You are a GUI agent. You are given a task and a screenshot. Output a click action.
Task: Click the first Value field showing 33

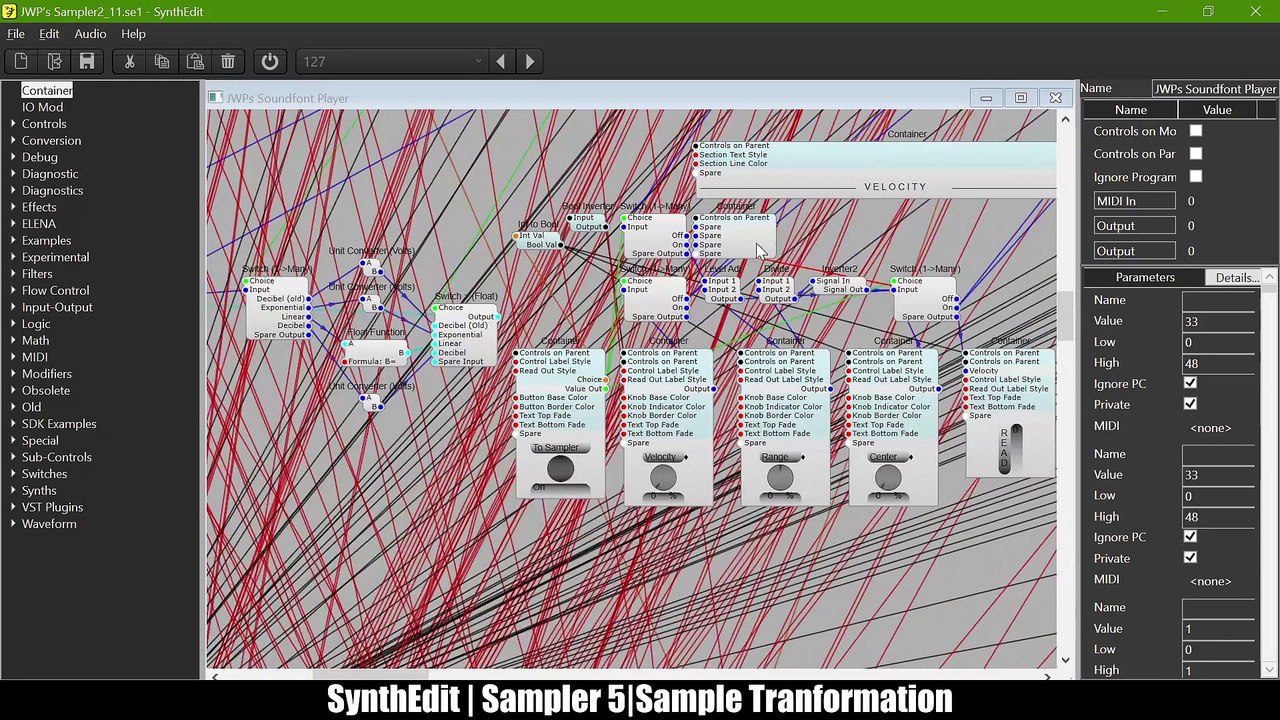coord(1219,322)
